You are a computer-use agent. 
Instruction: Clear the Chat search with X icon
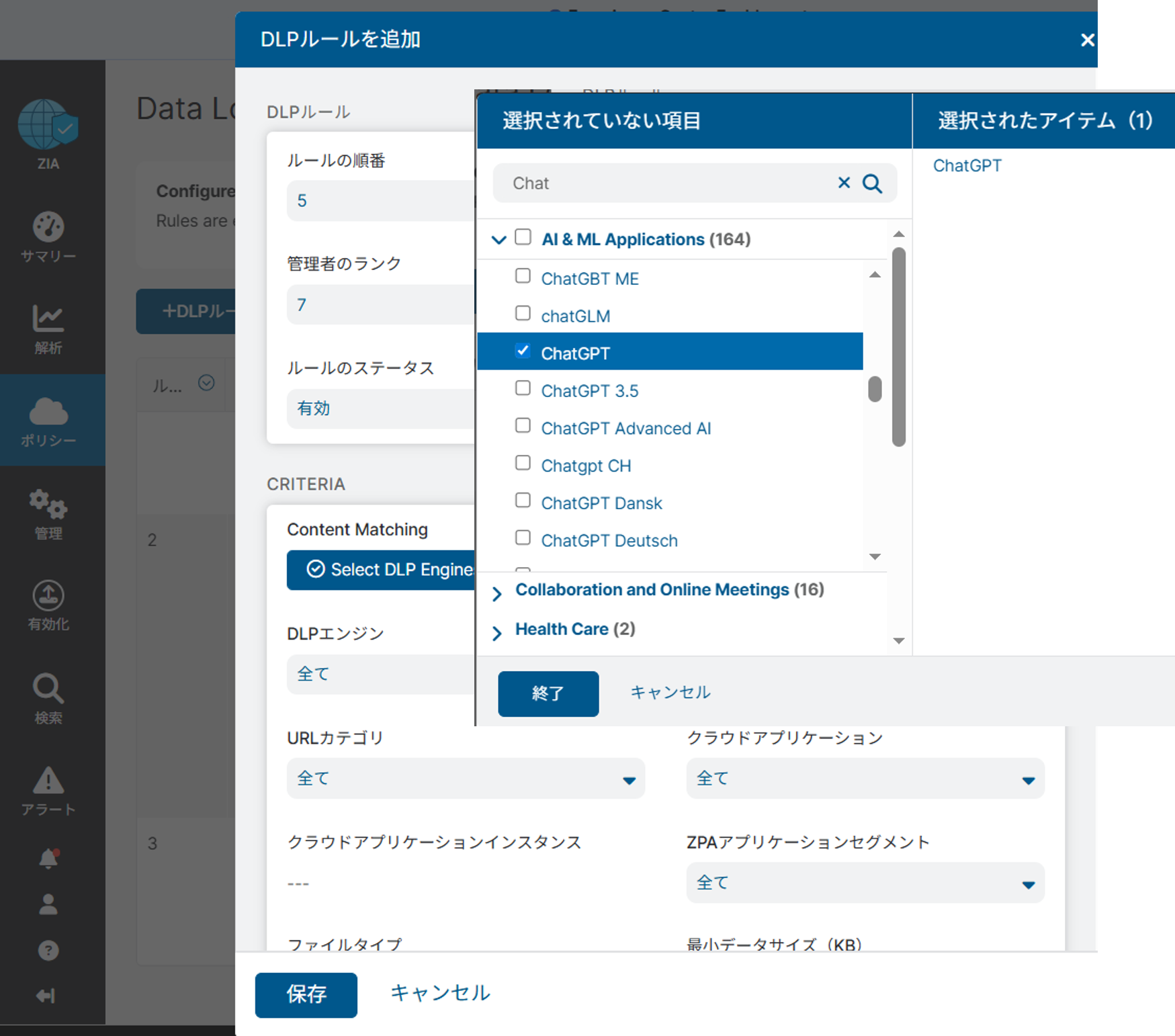844,183
